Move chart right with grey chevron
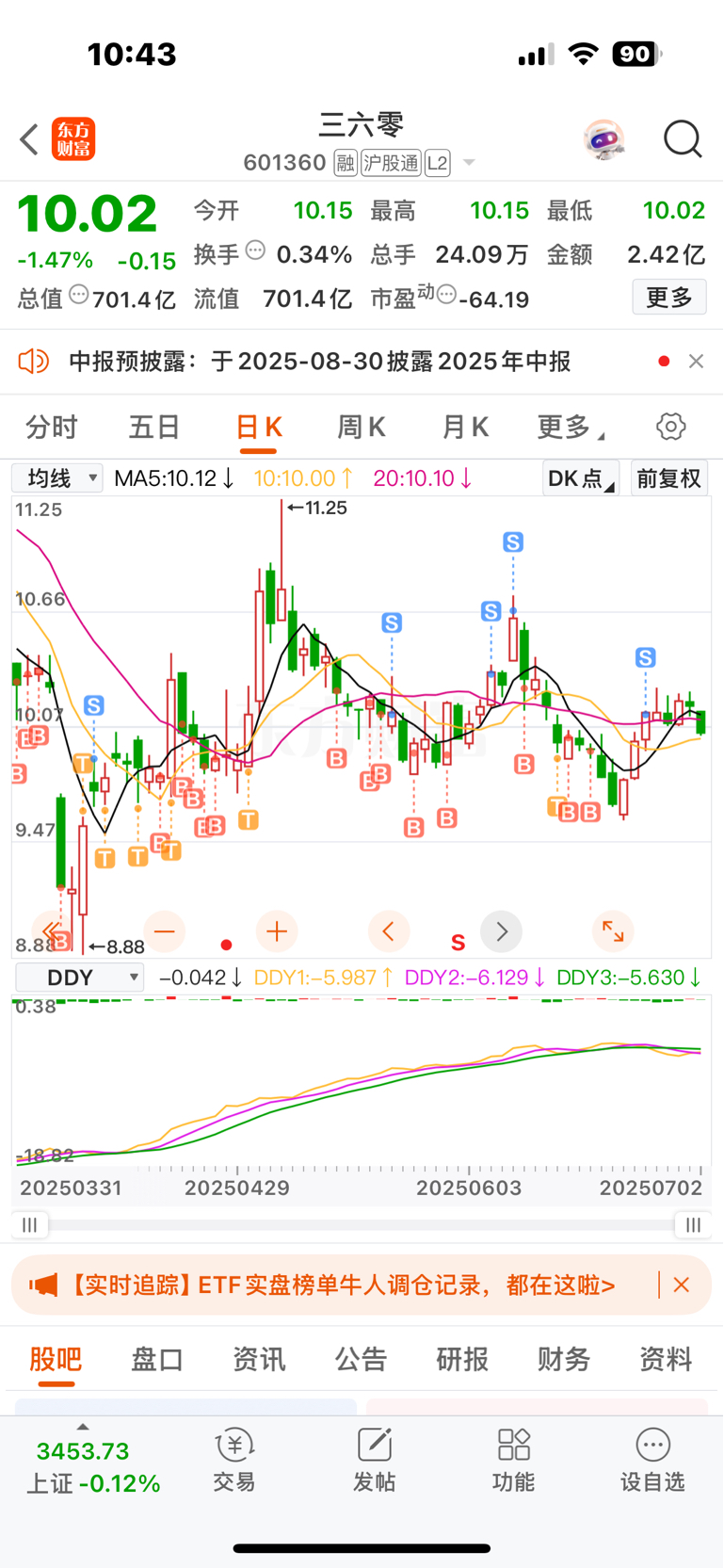Image resolution: width=724 pixels, height=1568 pixels. click(501, 931)
